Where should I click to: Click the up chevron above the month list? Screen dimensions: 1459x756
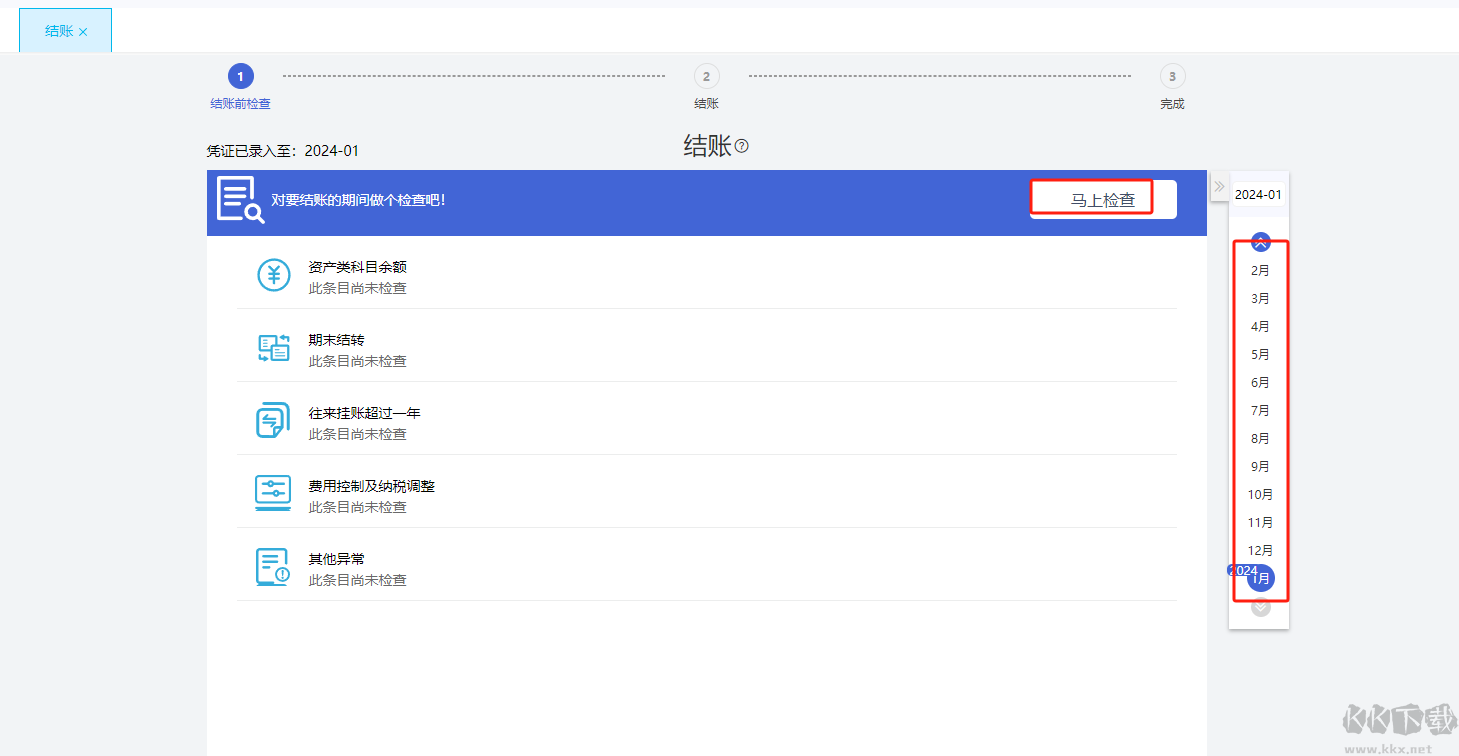[1260, 241]
